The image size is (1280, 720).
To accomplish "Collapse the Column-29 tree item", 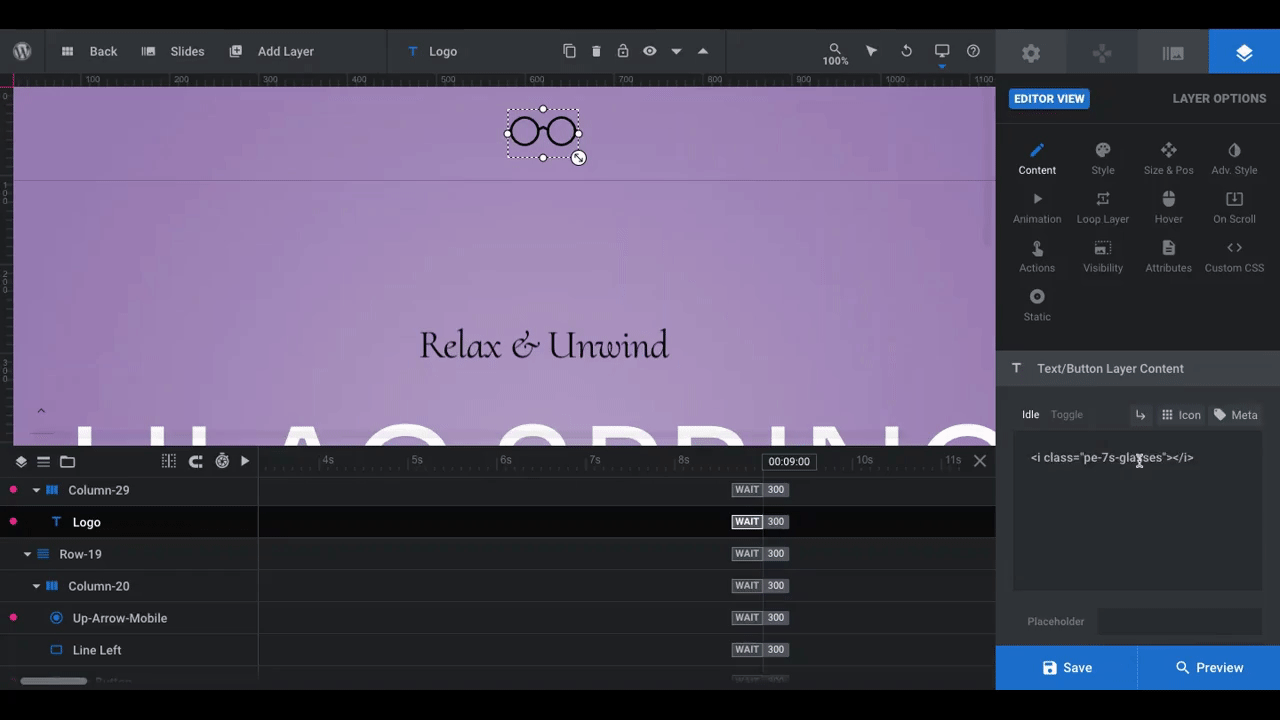I will [x=37, y=490].
